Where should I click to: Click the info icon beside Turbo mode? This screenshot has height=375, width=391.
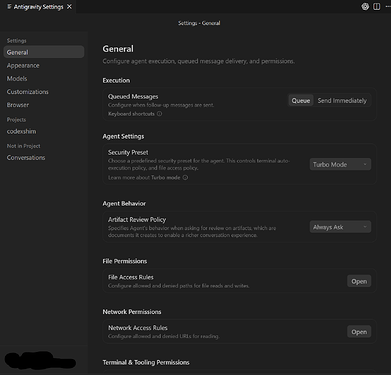[x=185, y=177]
